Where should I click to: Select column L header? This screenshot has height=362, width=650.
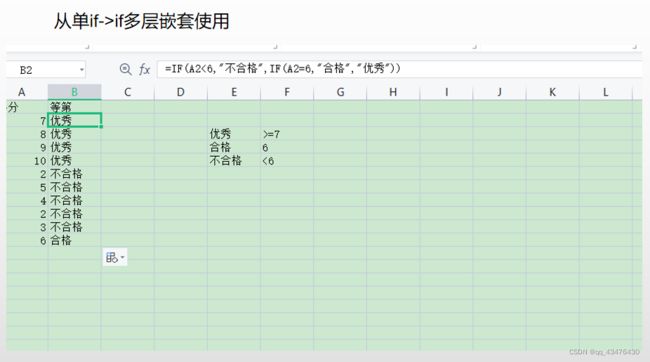pyautogui.click(x=605, y=92)
